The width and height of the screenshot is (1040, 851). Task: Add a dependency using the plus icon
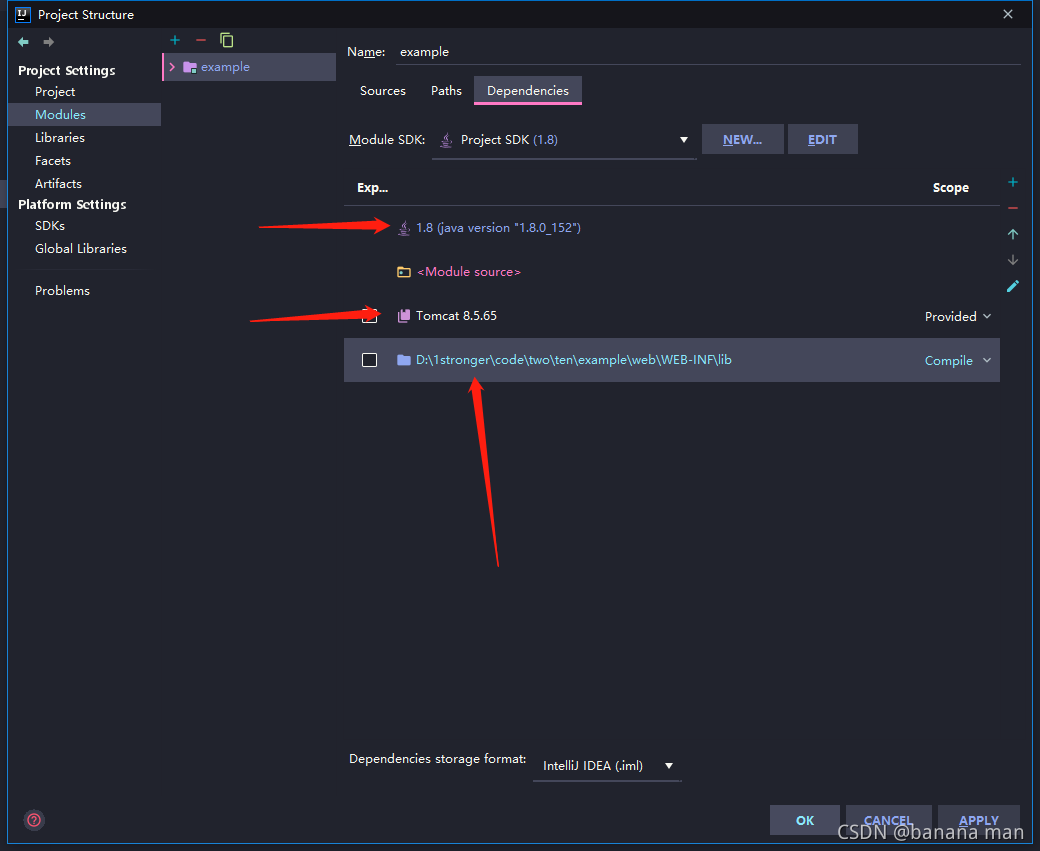tap(1013, 182)
